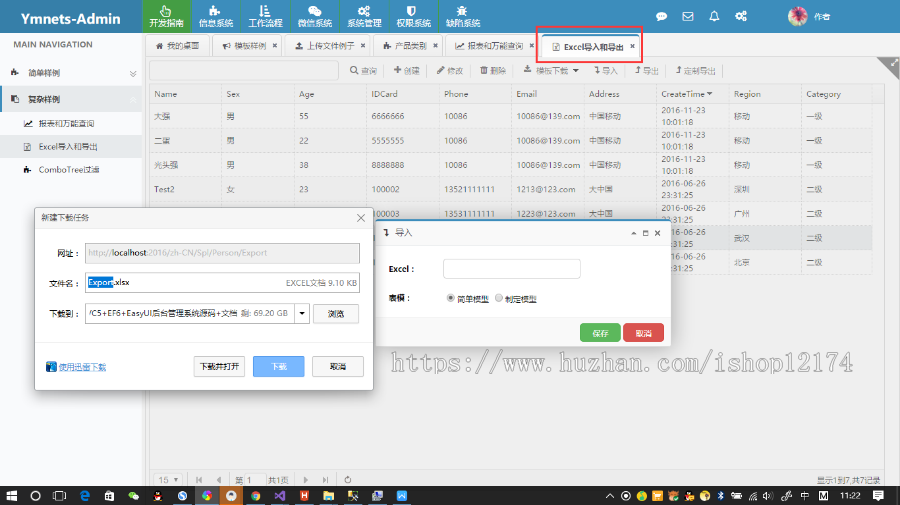Viewport: 900px width, 505px height.
Task: Open ComboTree过滤 in the sidebar
Action: pos(71,170)
